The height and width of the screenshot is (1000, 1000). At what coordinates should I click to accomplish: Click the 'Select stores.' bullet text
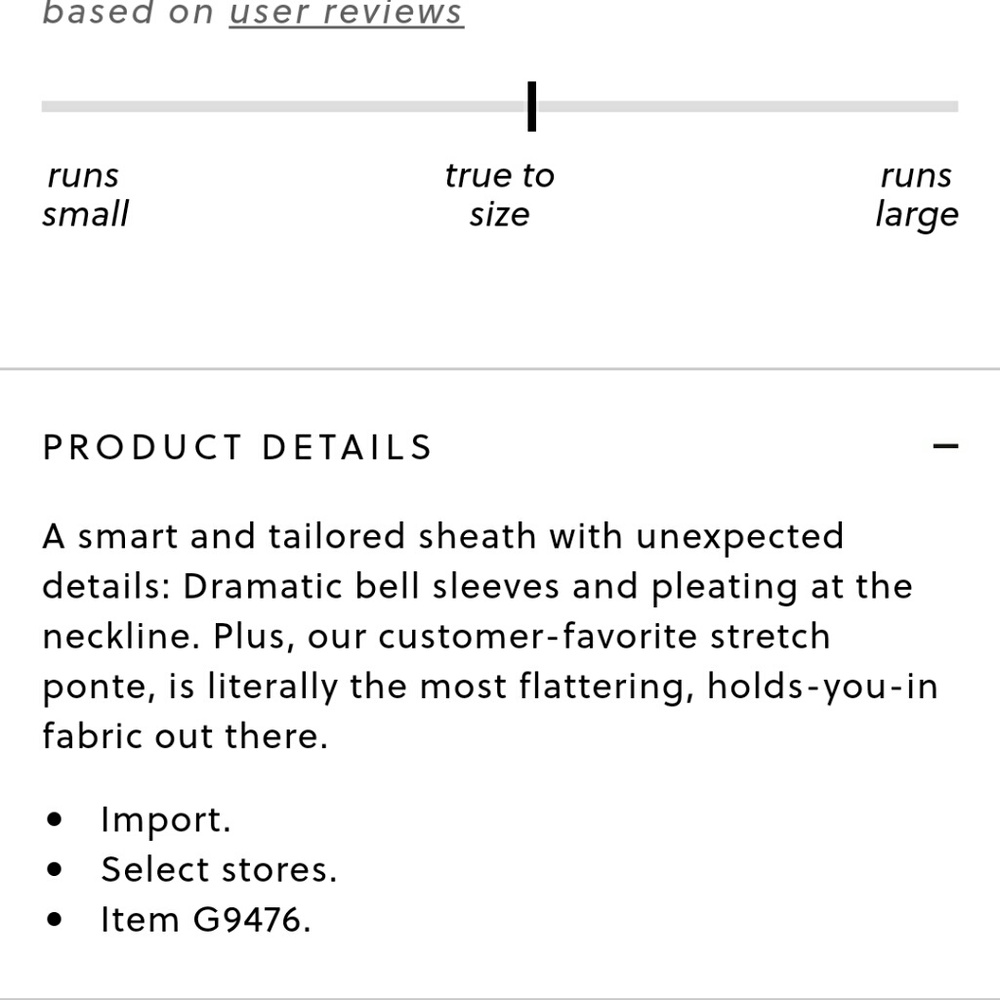[219, 869]
